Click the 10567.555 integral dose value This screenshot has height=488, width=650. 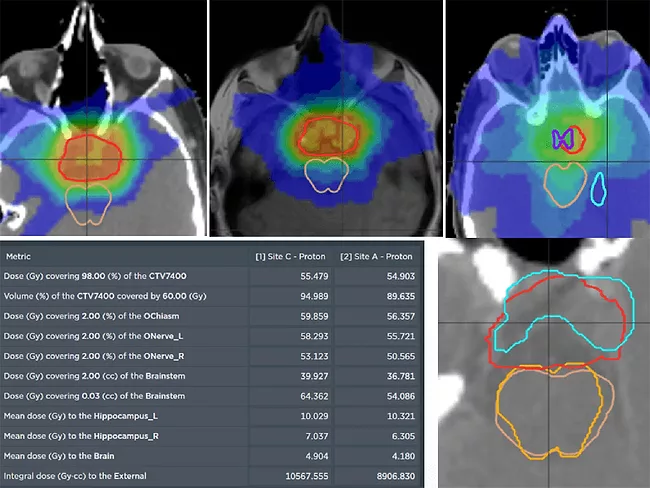[311, 476]
